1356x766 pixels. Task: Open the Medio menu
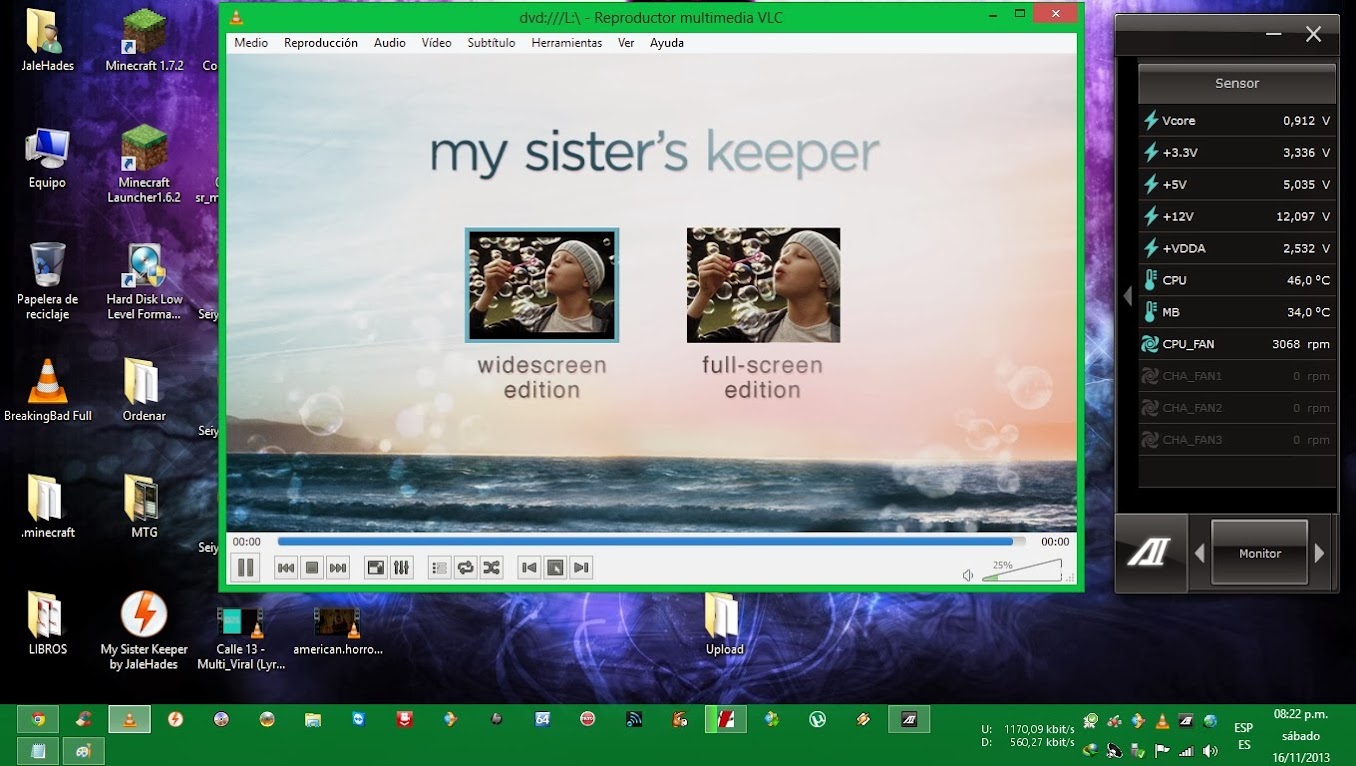[251, 43]
